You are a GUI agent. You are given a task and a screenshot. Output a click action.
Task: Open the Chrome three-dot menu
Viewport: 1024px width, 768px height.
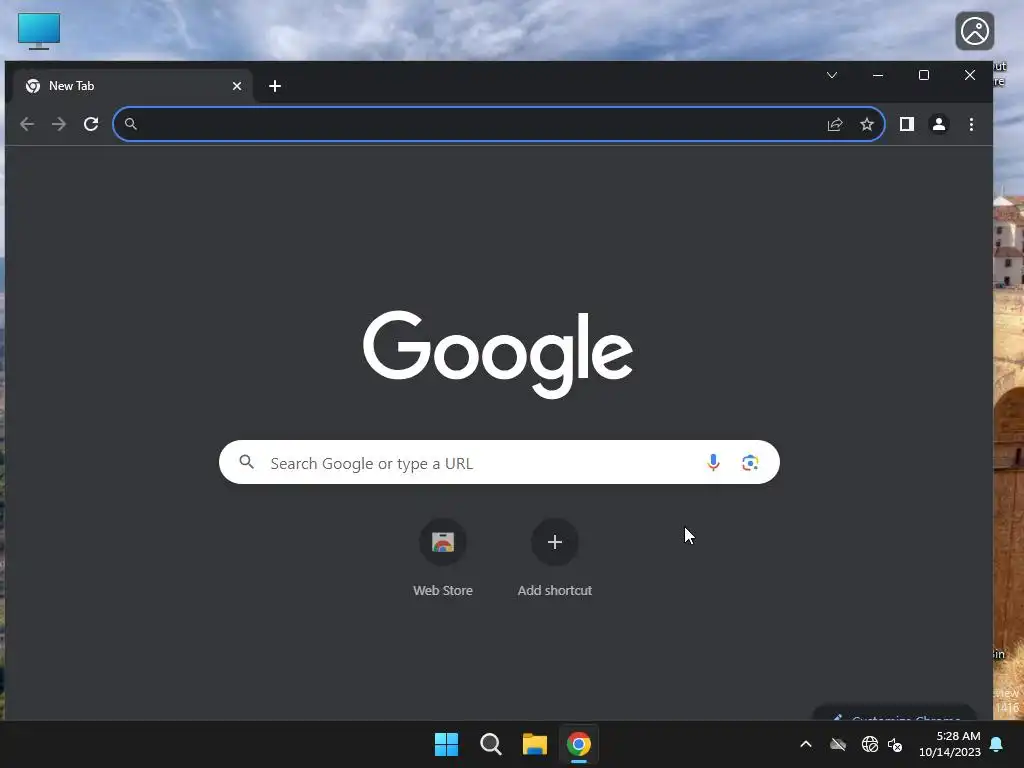pos(971,124)
